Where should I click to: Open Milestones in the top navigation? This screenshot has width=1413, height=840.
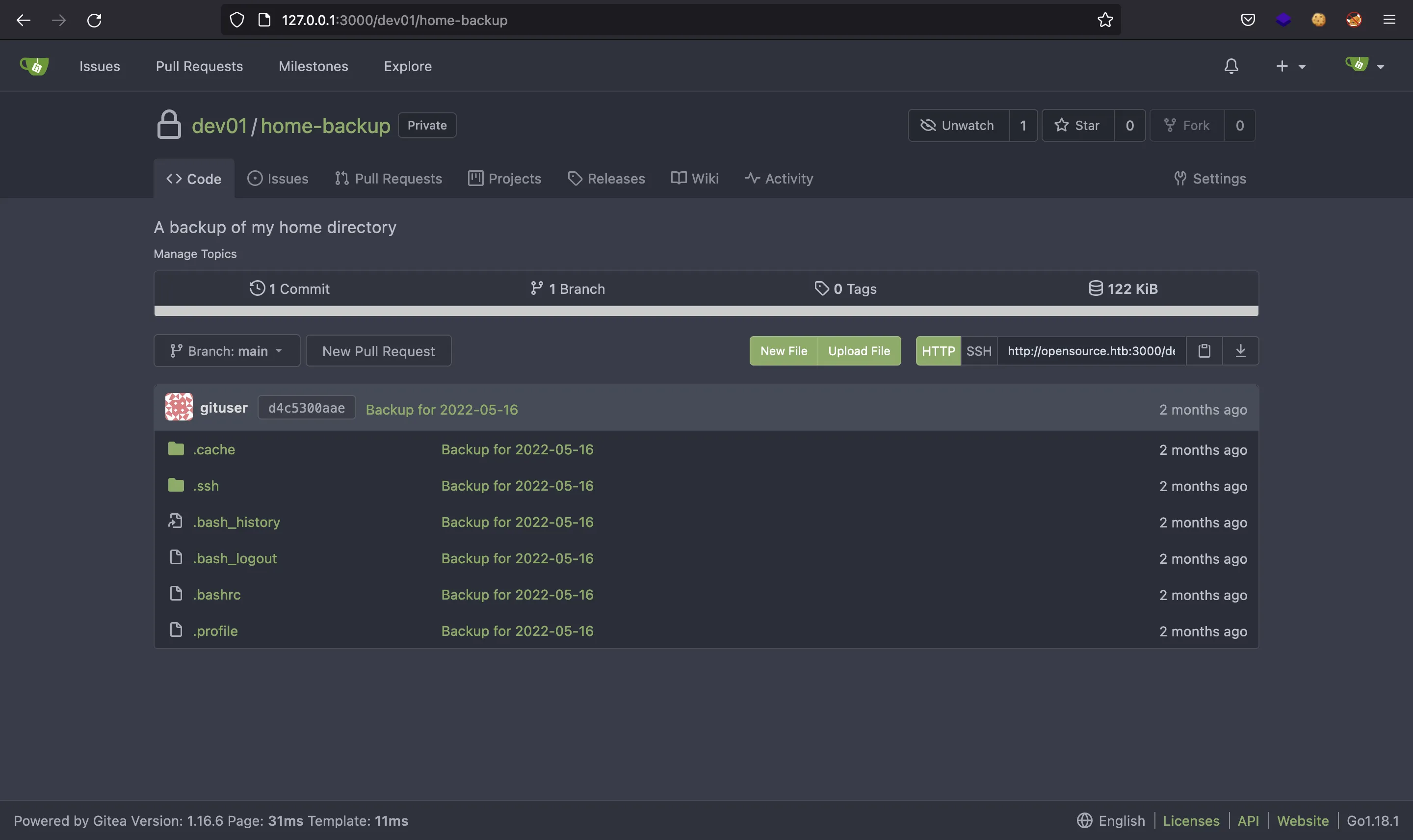[314, 66]
